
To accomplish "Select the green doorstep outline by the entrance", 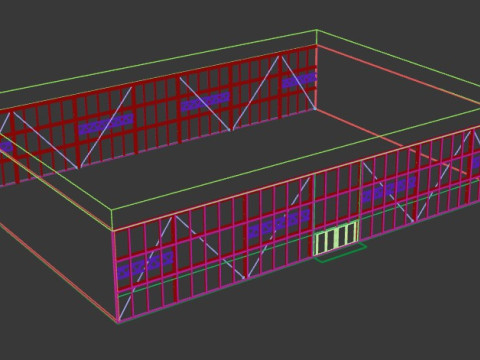I will coord(341,253).
